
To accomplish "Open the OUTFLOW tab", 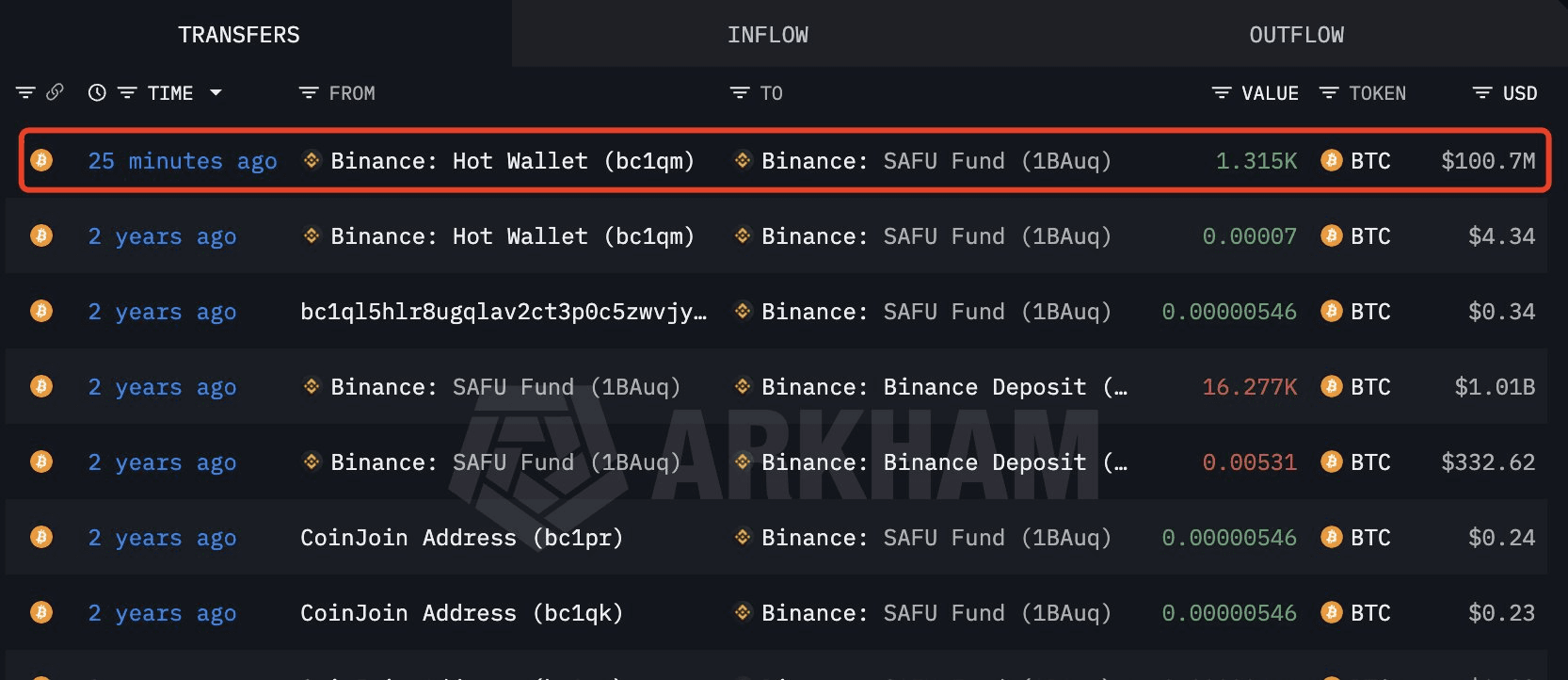I will click(1297, 34).
